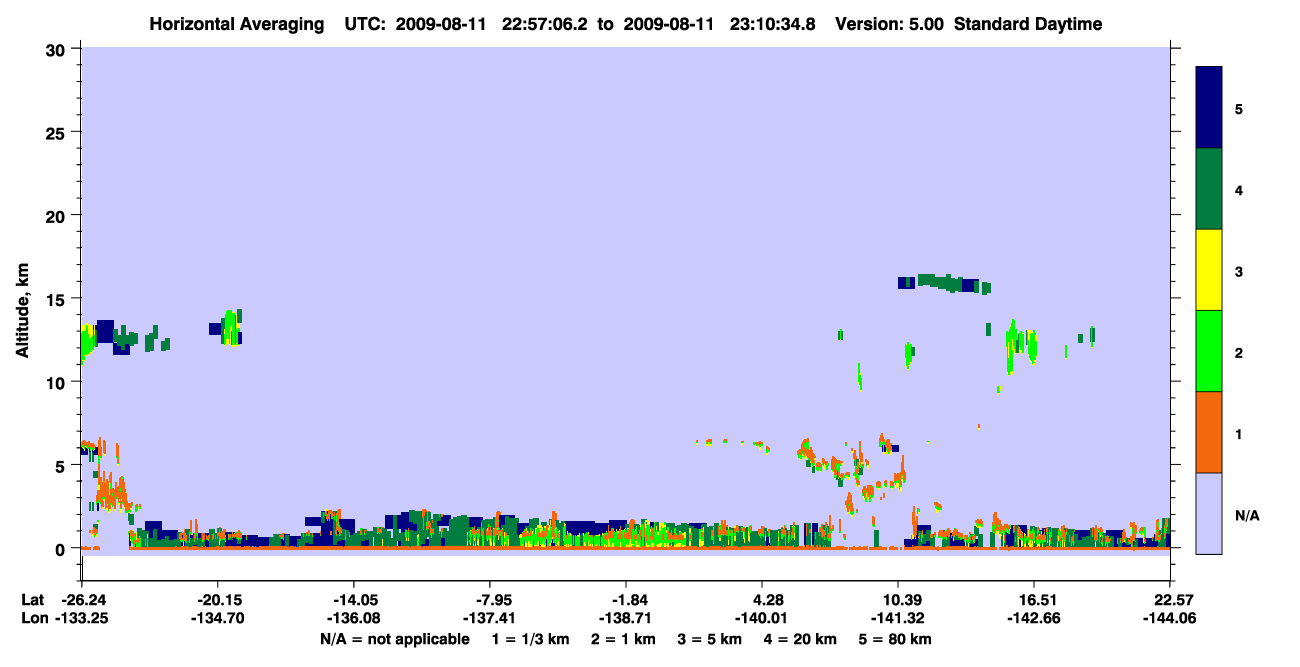This screenshot has height=667, width=1300.
Task: Click the longitude value -133.25
Action: pos(83,618)
